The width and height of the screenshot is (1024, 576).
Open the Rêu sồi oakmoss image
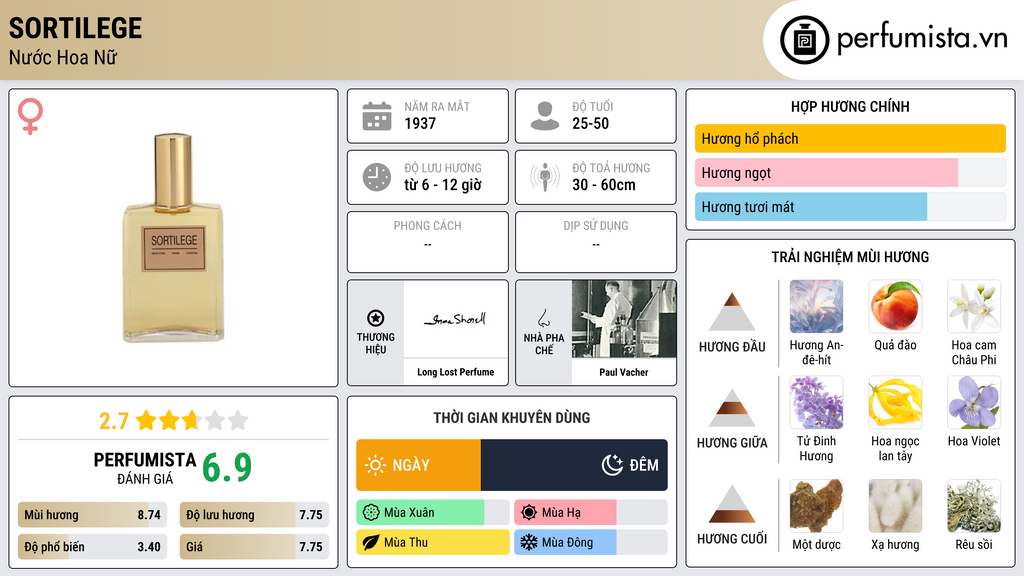974,506
